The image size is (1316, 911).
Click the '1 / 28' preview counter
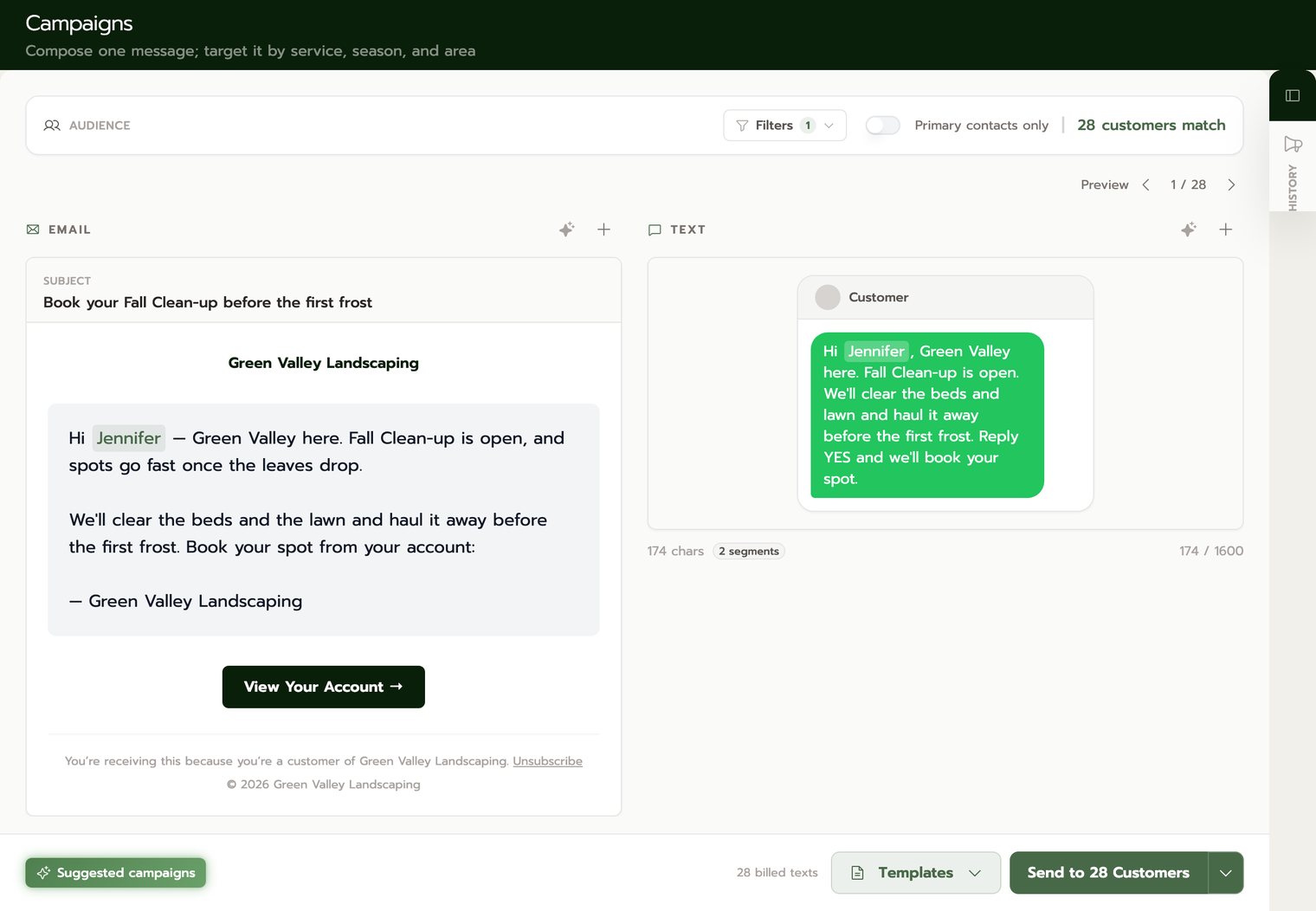pos(1188,184)
